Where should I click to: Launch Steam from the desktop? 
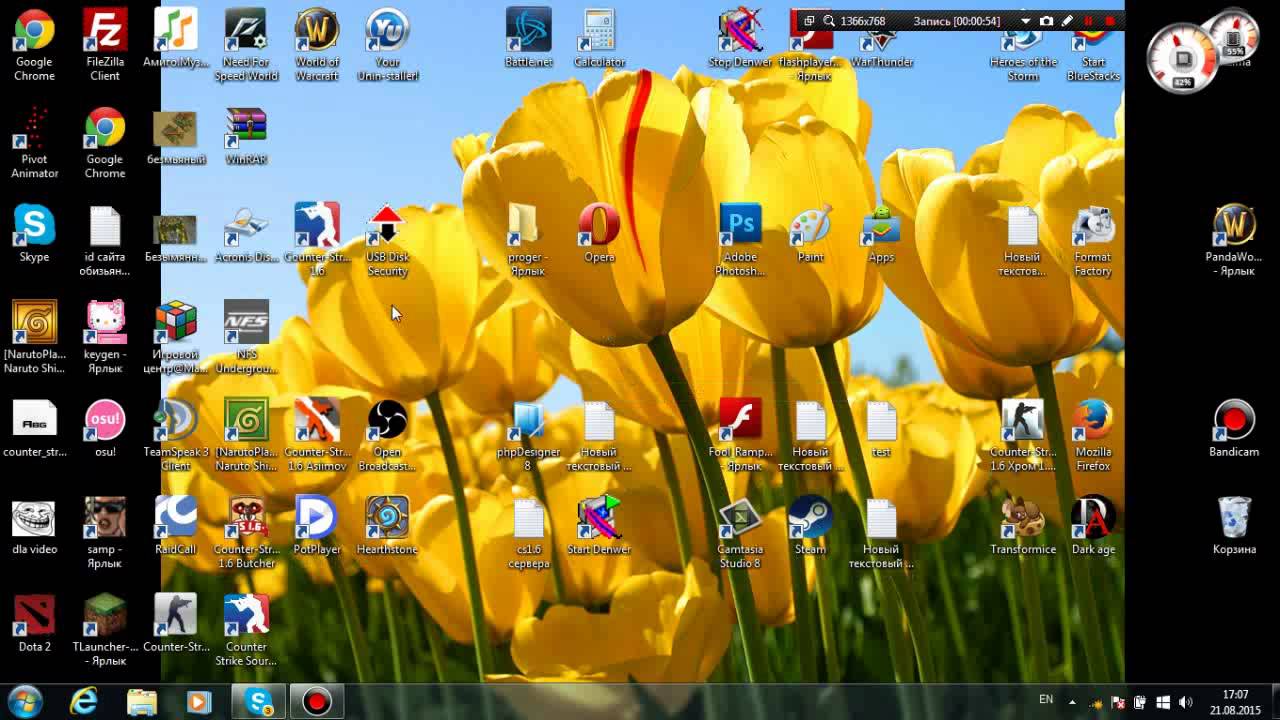(810, 525)
